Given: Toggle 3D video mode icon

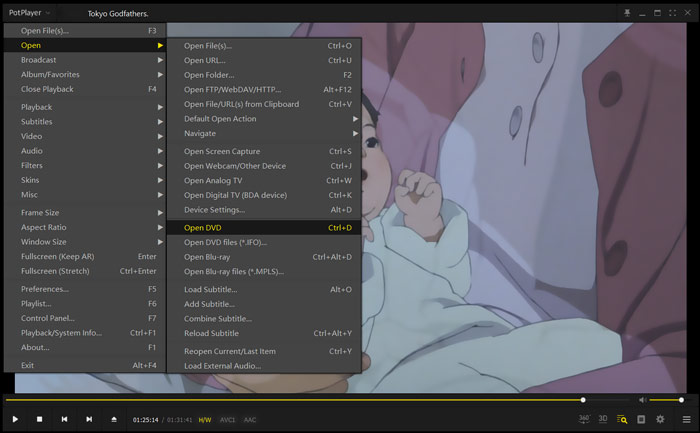Looking at the screenshot, I should pyautogui.click(x=603, y=419).
